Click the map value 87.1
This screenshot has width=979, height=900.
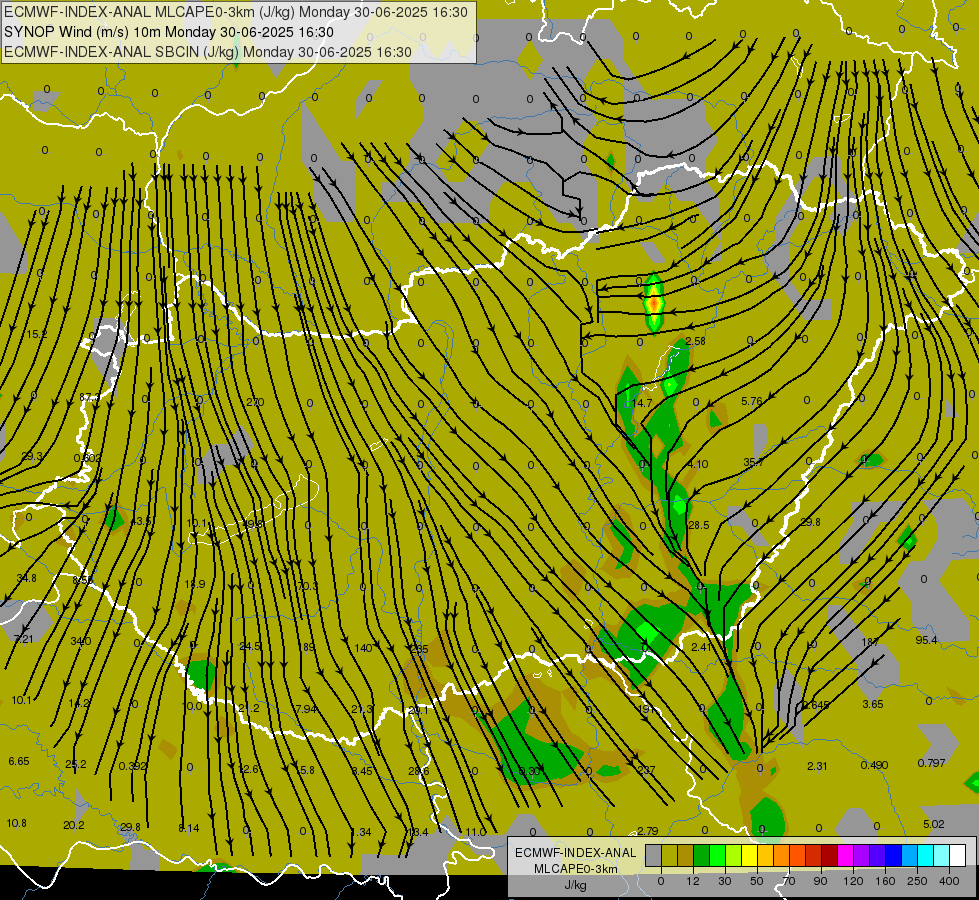[89, 397]
